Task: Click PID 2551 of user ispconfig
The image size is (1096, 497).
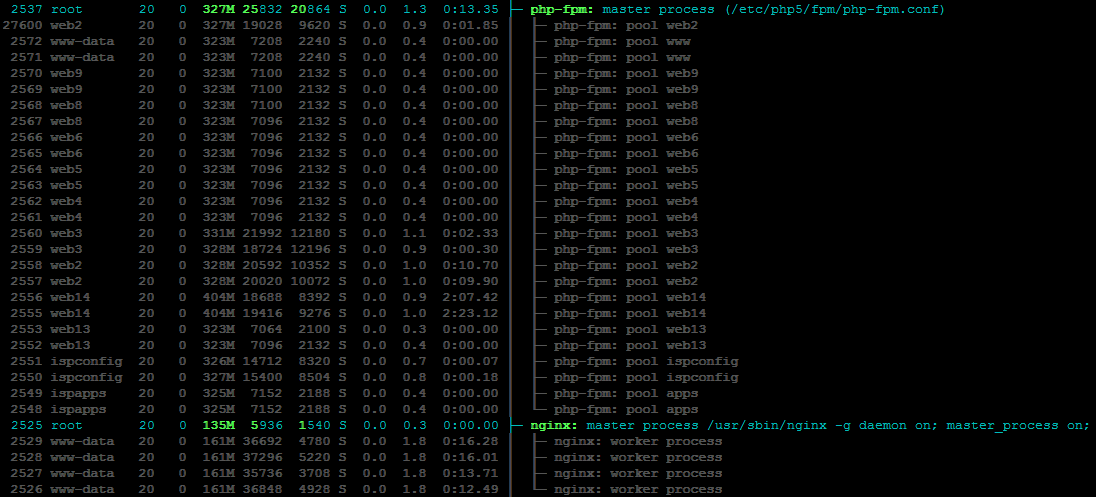Action: (x=27, y=361)
